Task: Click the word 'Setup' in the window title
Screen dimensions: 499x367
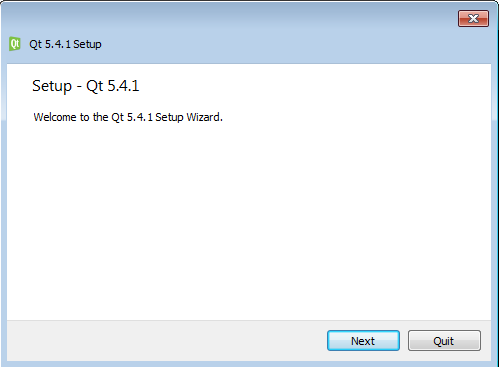Action: pos(87,44)
